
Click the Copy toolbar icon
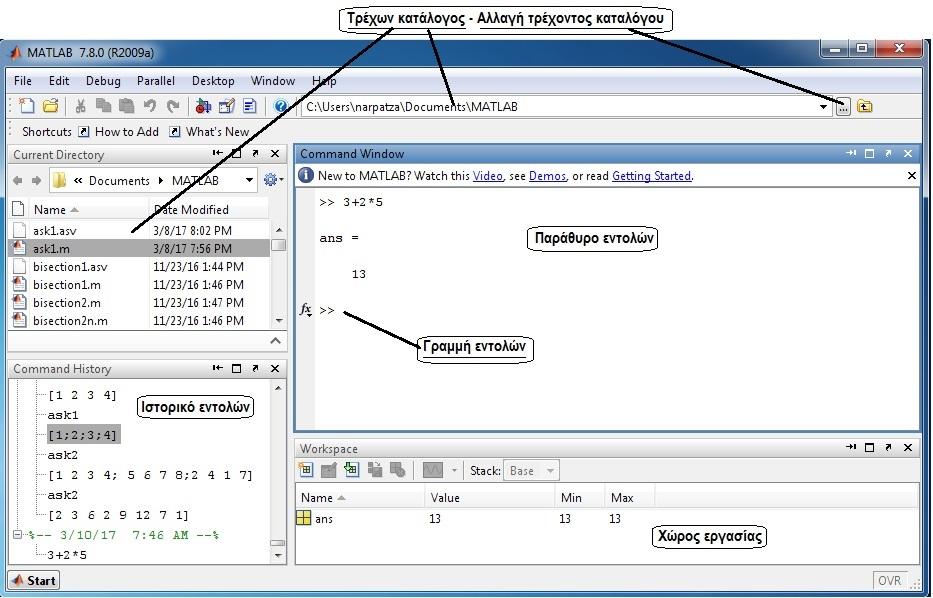104,107
